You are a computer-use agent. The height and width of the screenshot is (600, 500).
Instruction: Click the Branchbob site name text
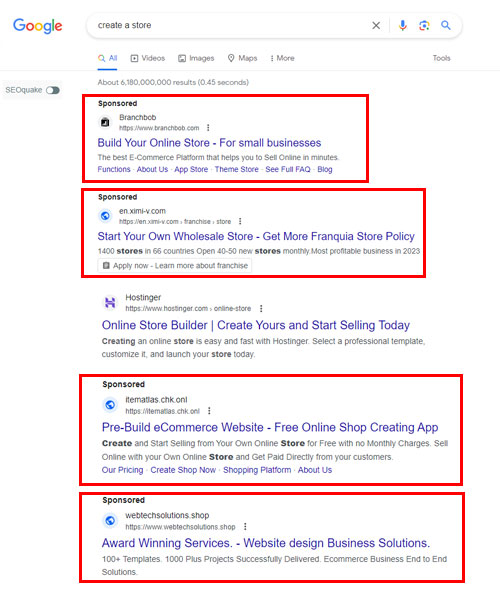click(x=137, y=117)
